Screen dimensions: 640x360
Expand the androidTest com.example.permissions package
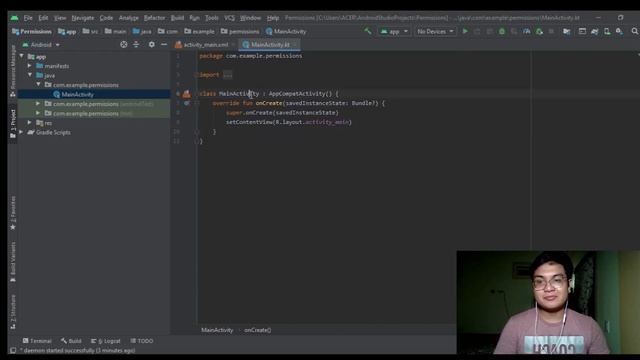coord(38,104)
